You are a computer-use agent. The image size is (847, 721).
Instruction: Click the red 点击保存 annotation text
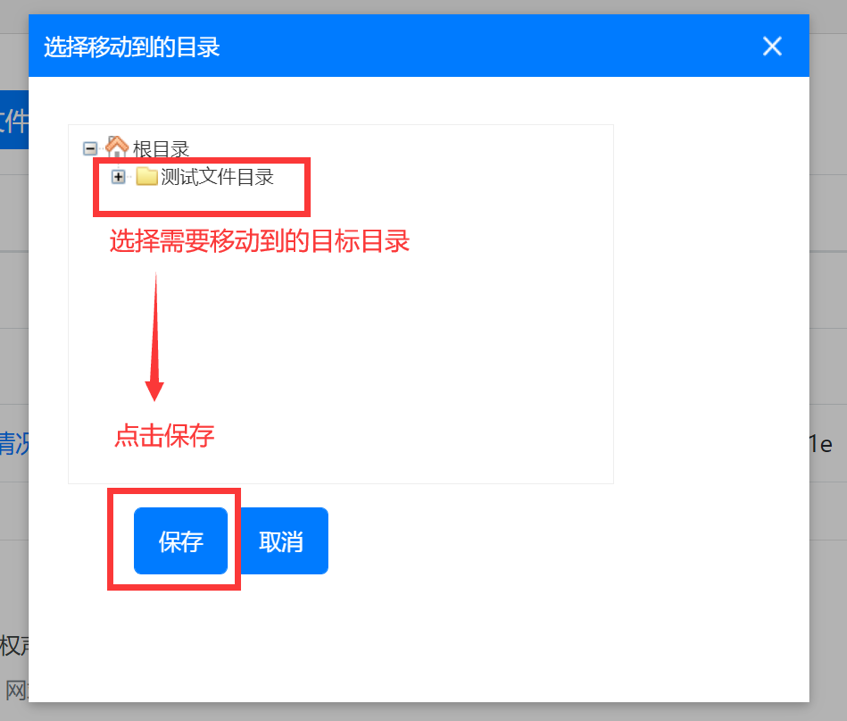tap(164, 436)
